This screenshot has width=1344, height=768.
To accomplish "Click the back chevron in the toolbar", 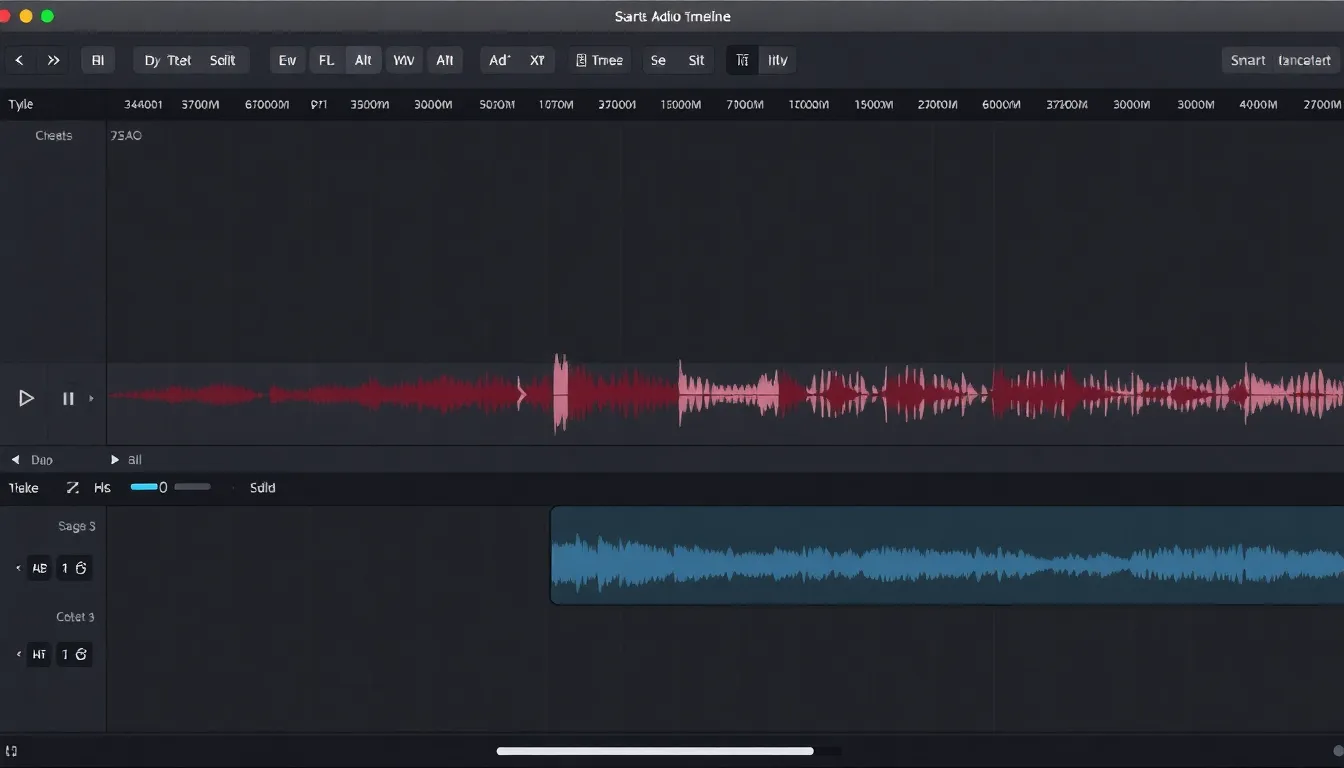I will (x=19, y=60).
